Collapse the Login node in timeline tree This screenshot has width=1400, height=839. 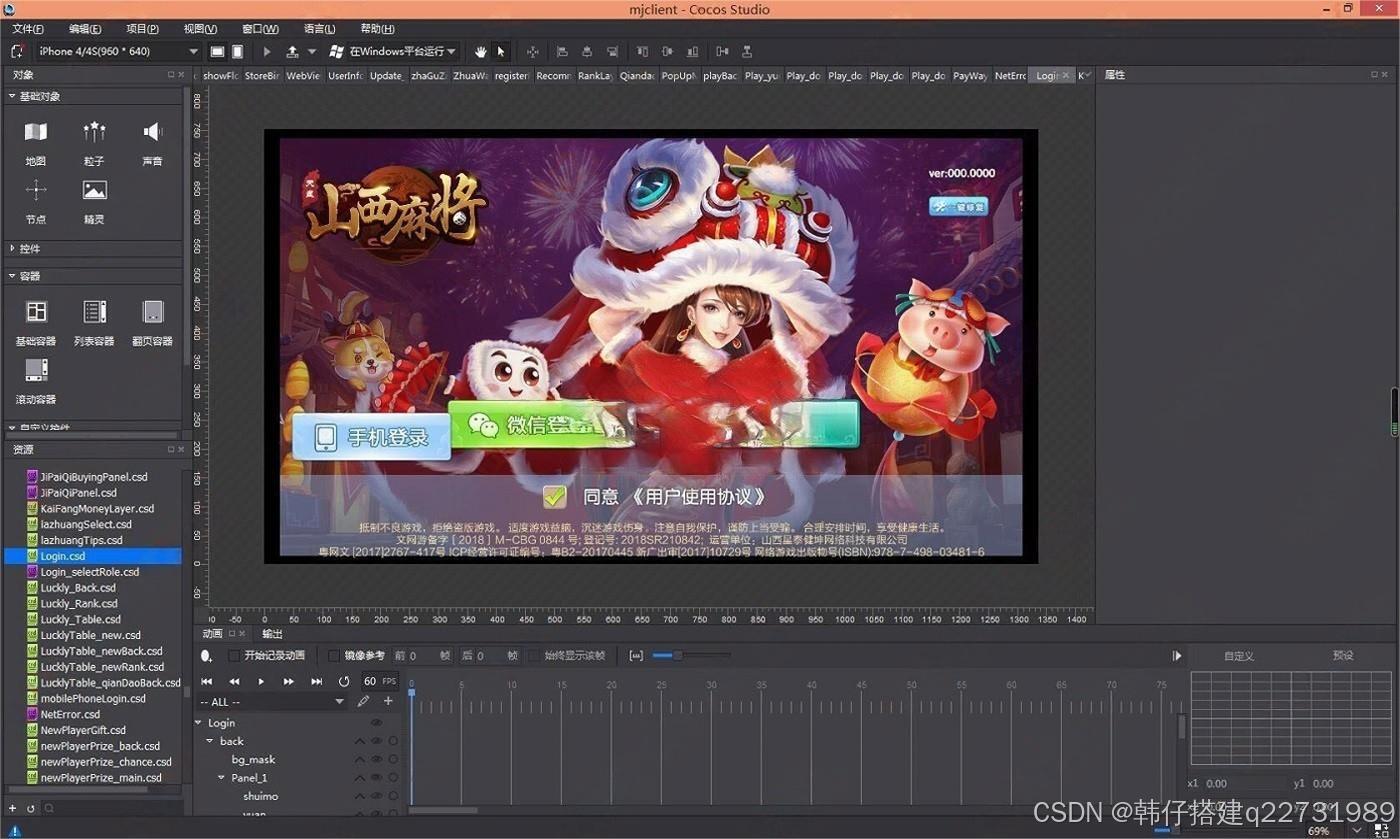tap(199, 723)
